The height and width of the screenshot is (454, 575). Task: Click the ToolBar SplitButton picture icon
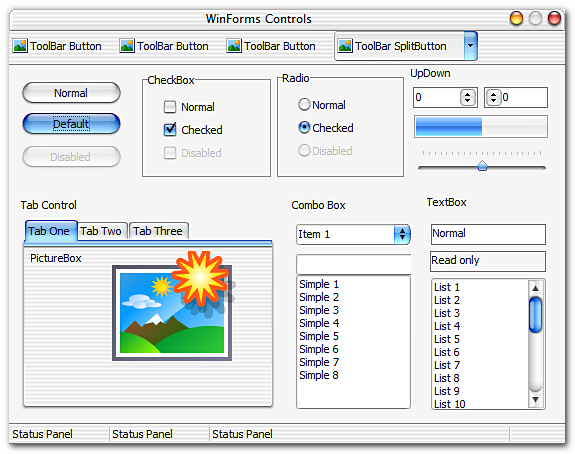tap(345, 46)
